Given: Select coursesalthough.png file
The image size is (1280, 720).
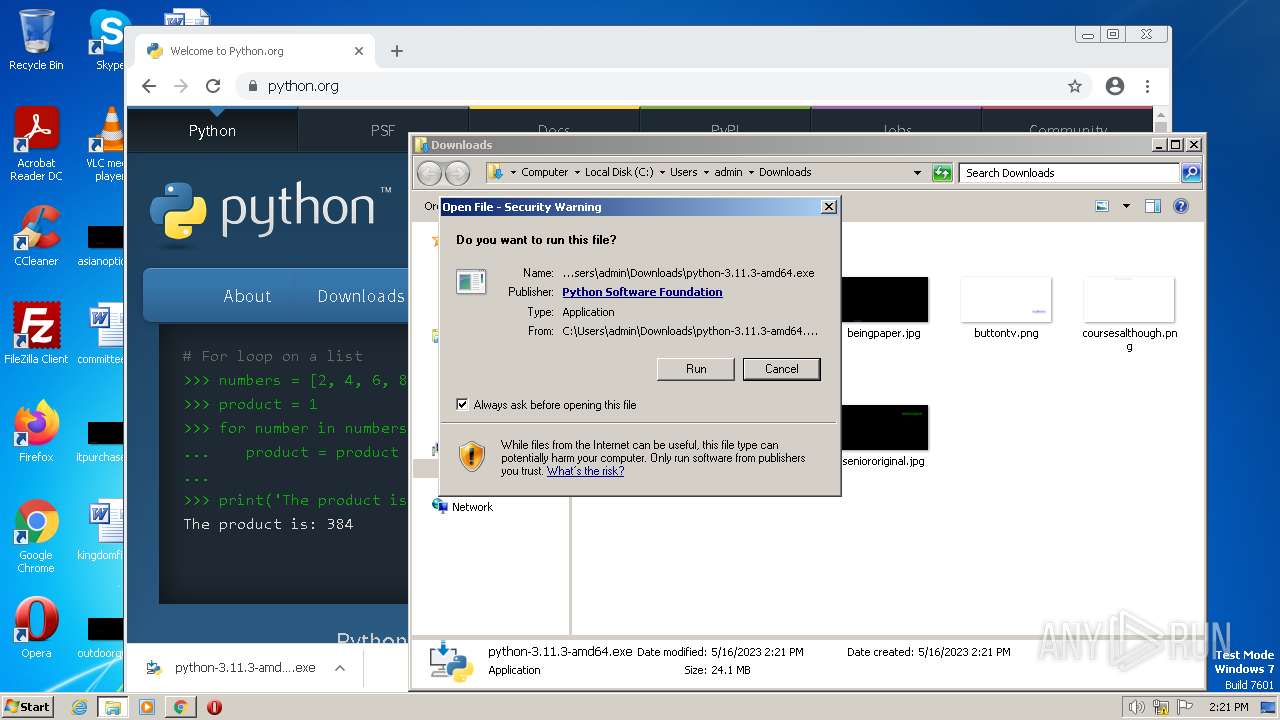Looking at the screenshot, I should [x=1129, y=314].
